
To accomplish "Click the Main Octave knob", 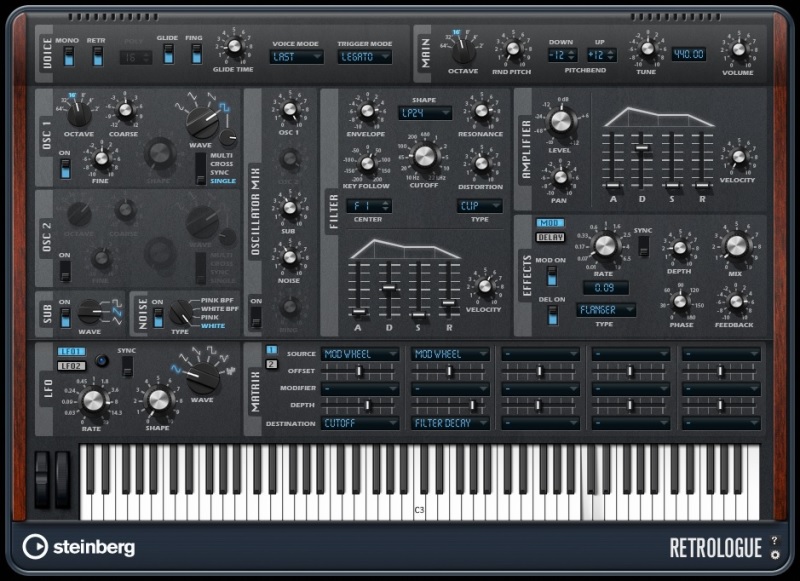I will pos(463,50).
